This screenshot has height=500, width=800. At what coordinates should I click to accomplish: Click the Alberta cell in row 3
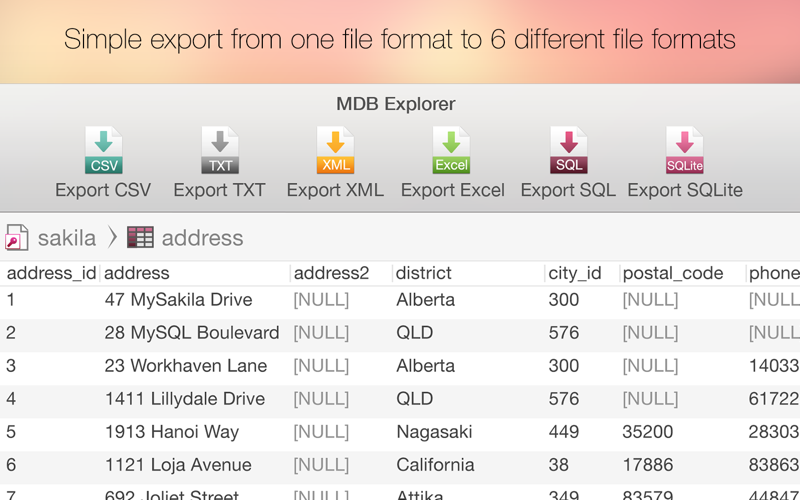[x=426, y=366]
